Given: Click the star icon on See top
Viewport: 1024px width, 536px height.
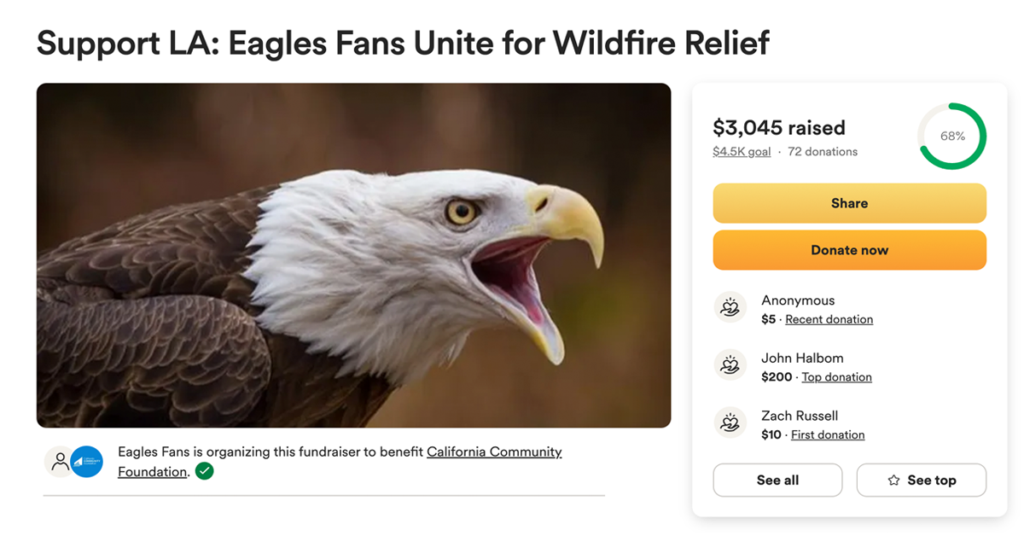Looking at the screenshot, I should click(894, 481).
